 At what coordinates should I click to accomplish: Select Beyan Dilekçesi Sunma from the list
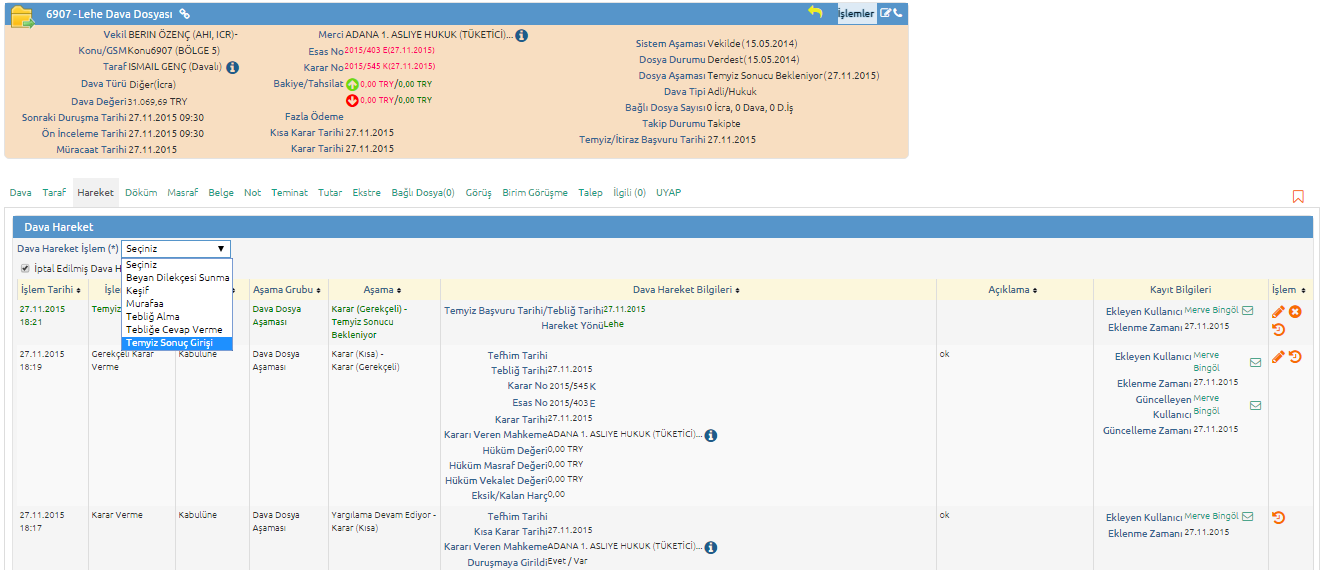(x=176, y=278)
